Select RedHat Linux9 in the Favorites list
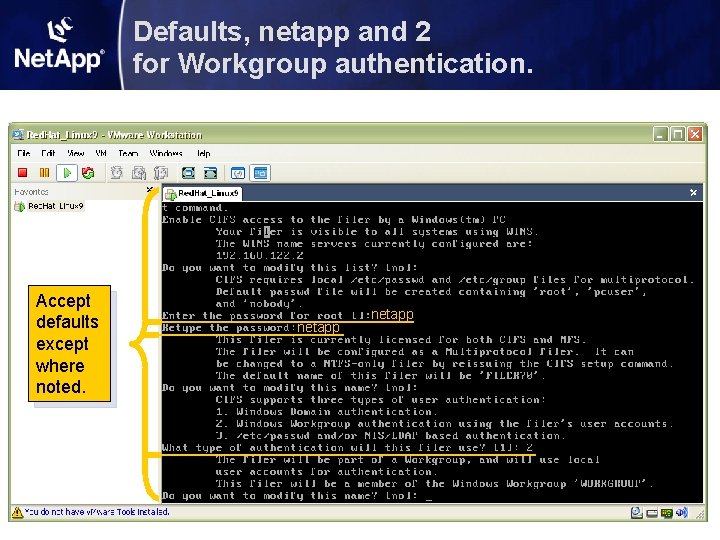Image resolution: width=720 pixels, height=540 pixels. (49, 206)
